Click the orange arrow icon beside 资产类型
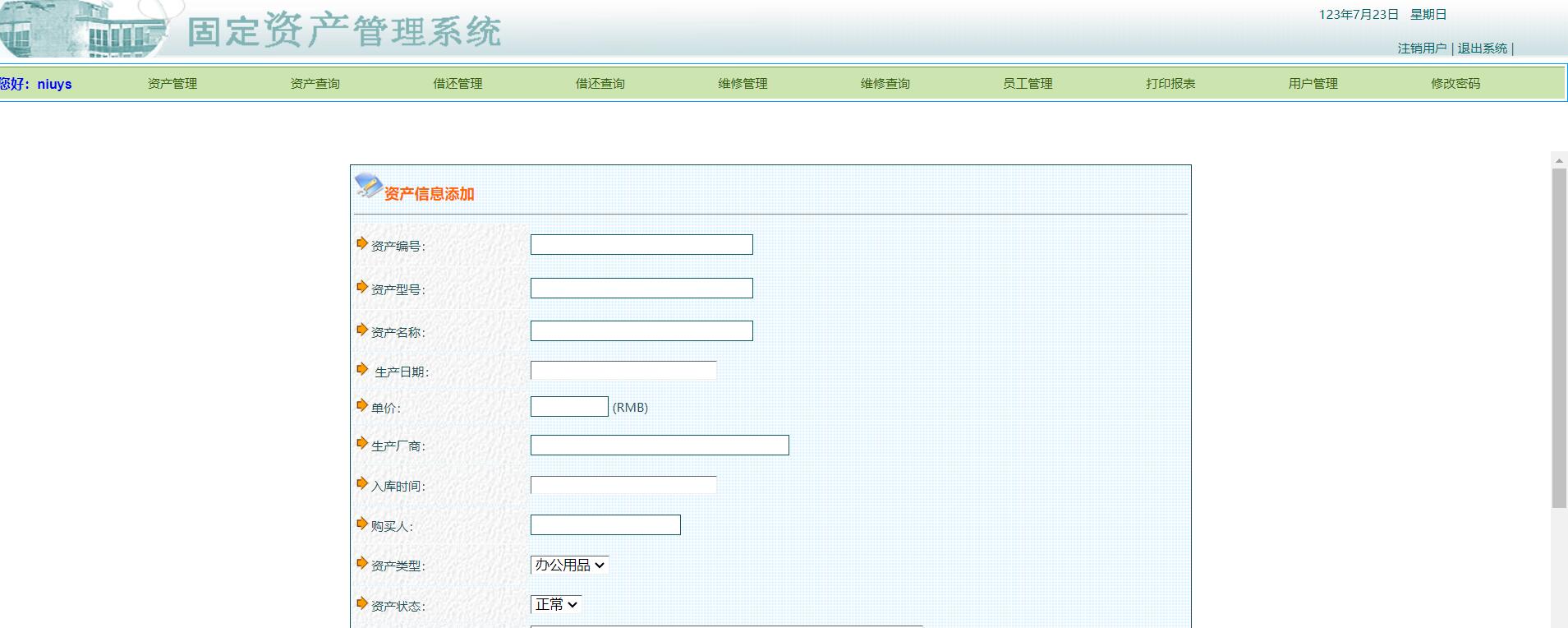 (x=362, y=563)
